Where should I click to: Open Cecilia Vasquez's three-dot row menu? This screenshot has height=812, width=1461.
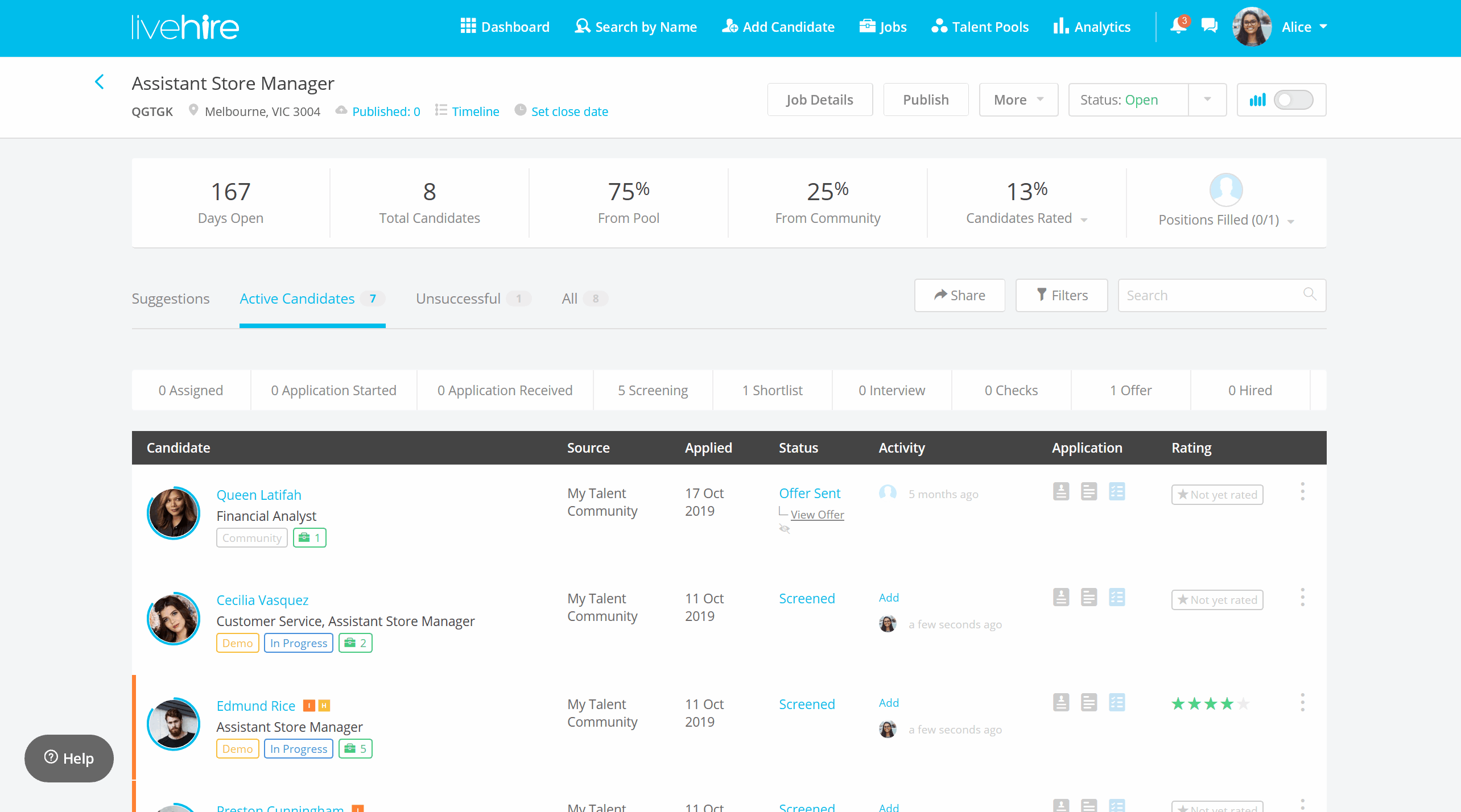tap(1302, 597)
